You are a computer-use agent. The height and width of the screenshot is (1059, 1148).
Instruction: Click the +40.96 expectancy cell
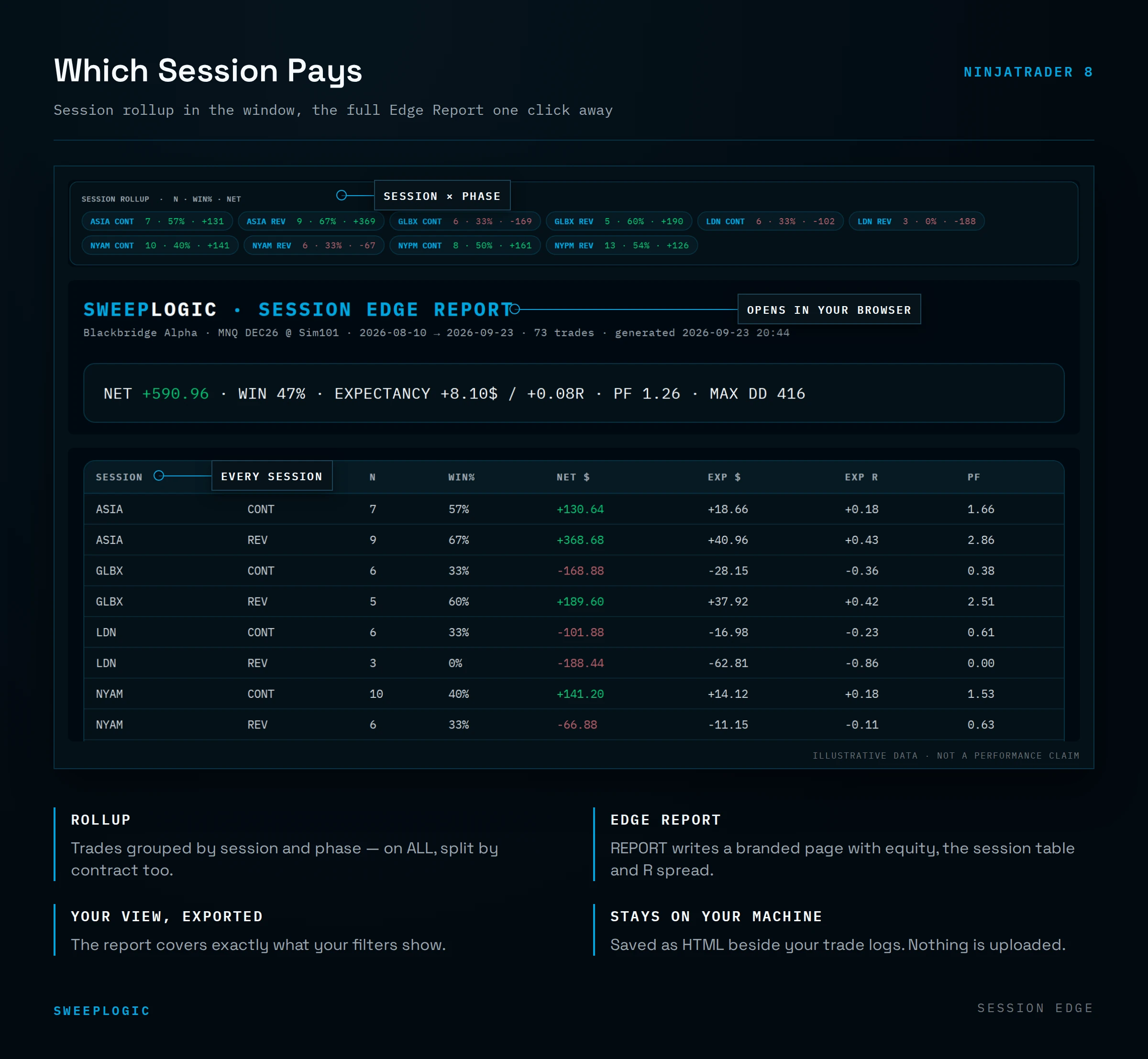coord(728,540)
